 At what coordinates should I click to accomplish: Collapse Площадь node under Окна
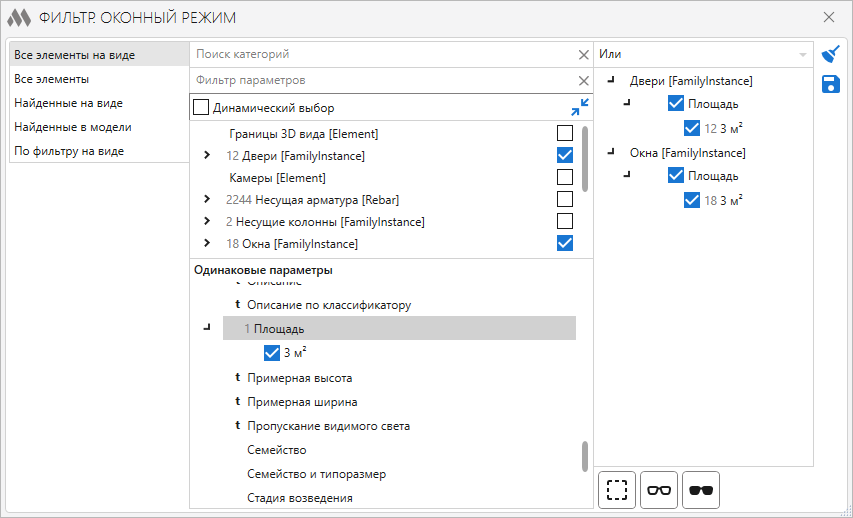coord(627,174)
